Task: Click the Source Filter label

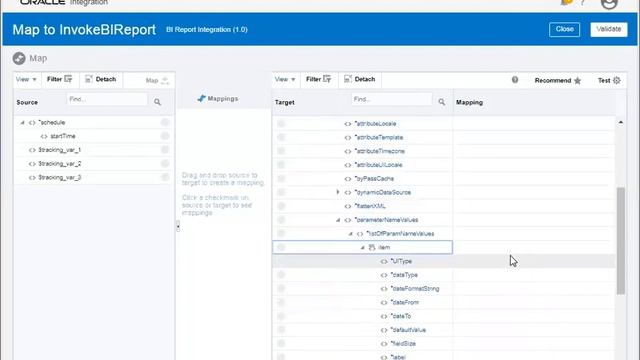Action: (54, 79)
